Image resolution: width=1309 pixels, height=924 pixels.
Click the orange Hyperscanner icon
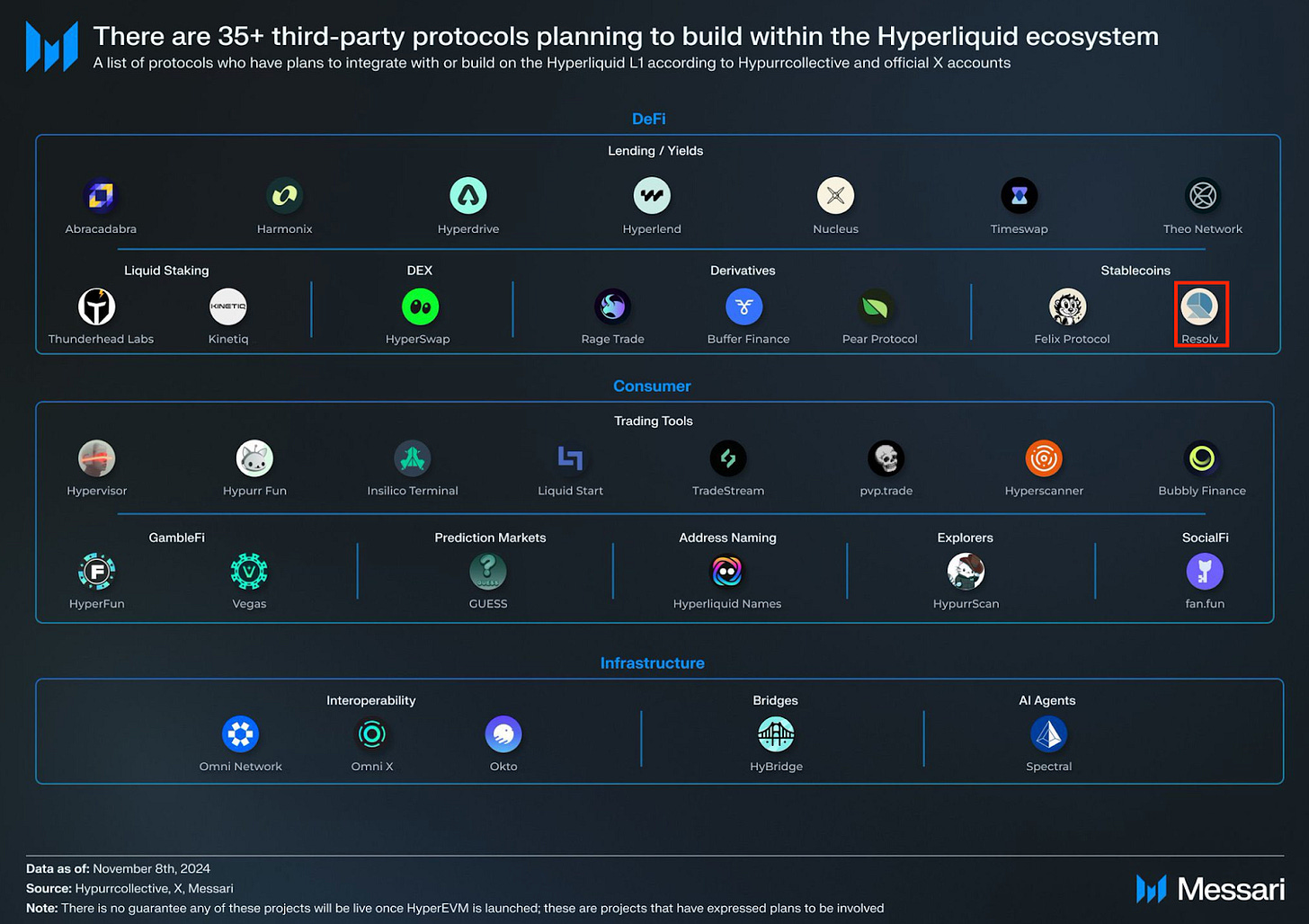1044,458
